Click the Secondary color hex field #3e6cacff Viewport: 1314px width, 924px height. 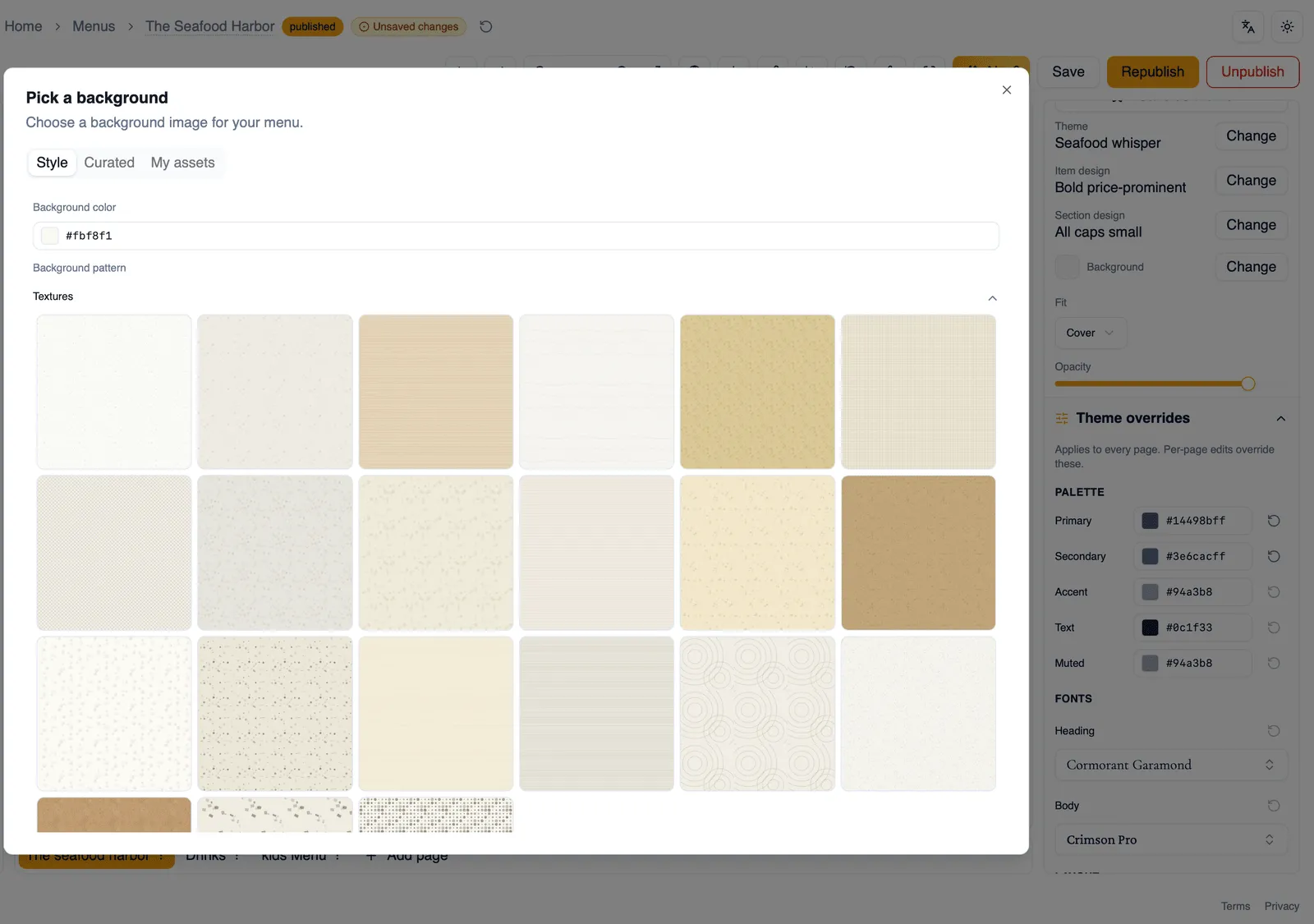1195,556
